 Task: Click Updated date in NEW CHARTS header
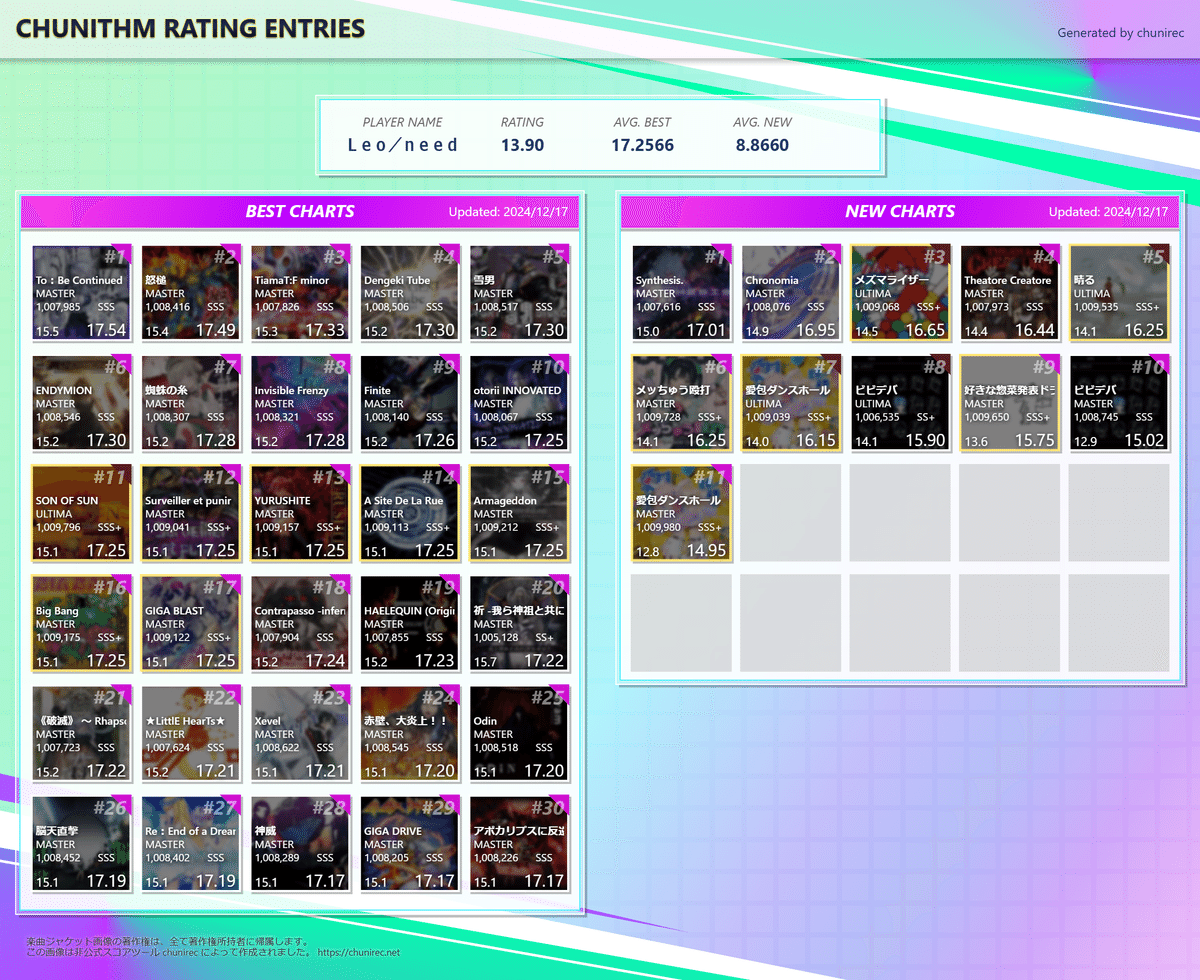tap(1108, 212)
